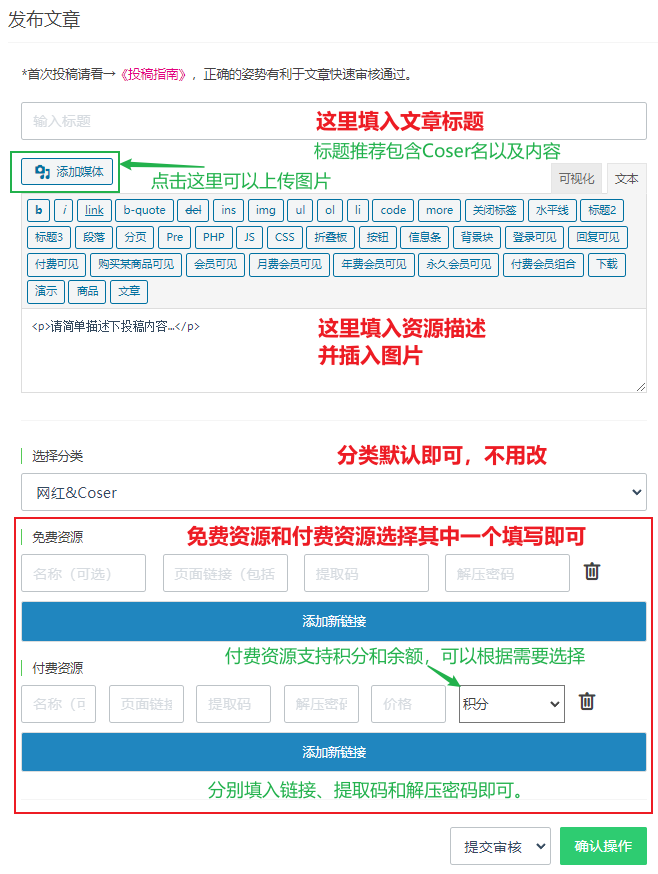The image size is (658, 874).
Task: Click 添加新链接 under 免费资源
Action: (x=333, y=621)
